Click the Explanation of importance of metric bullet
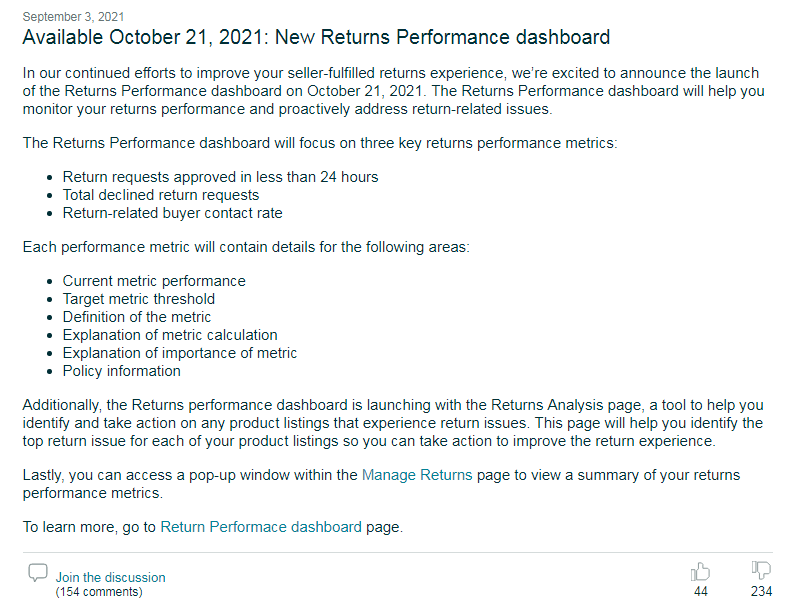Image resolution: width=809 pixels, height=616 pixels. coord(180,353)
